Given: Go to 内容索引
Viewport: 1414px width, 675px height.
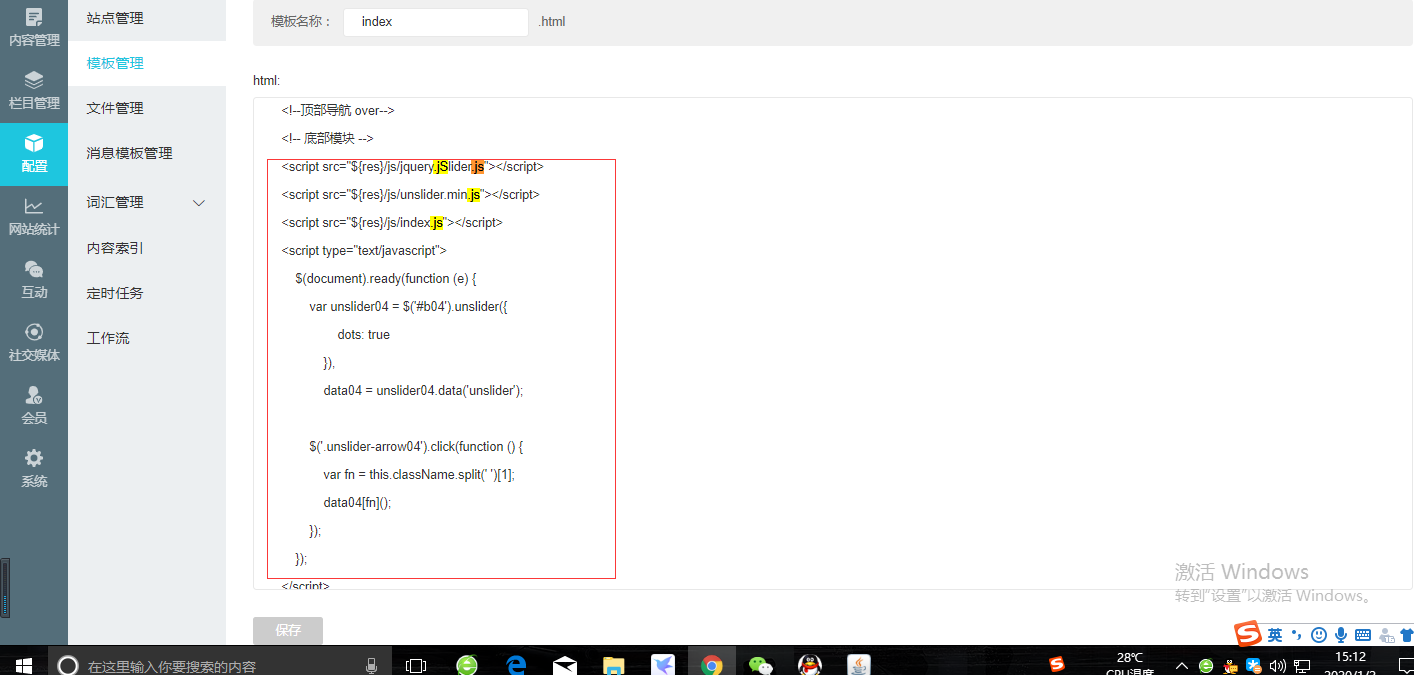Looking at the screenshot, I should (115, 248).
